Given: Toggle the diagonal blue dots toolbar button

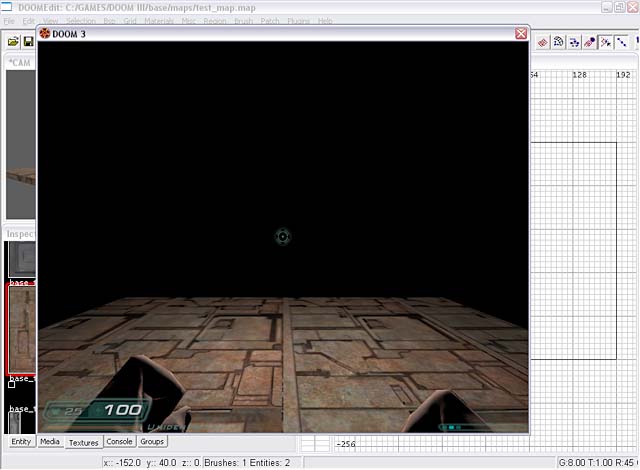Looking at the screenshot, I should click(x=622, y=42).
